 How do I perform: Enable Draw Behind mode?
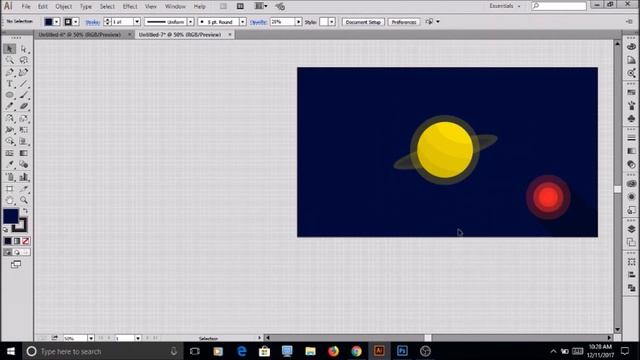pos(17,252)
